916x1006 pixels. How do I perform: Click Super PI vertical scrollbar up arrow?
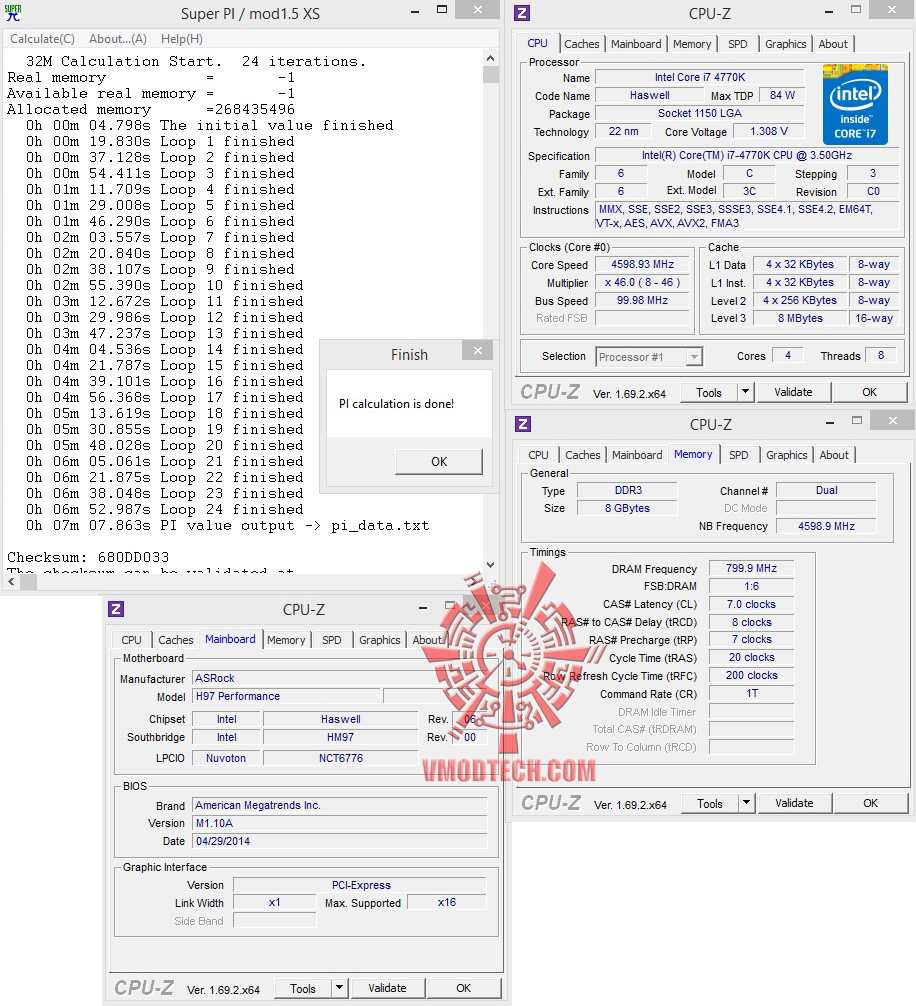[491, 58]
